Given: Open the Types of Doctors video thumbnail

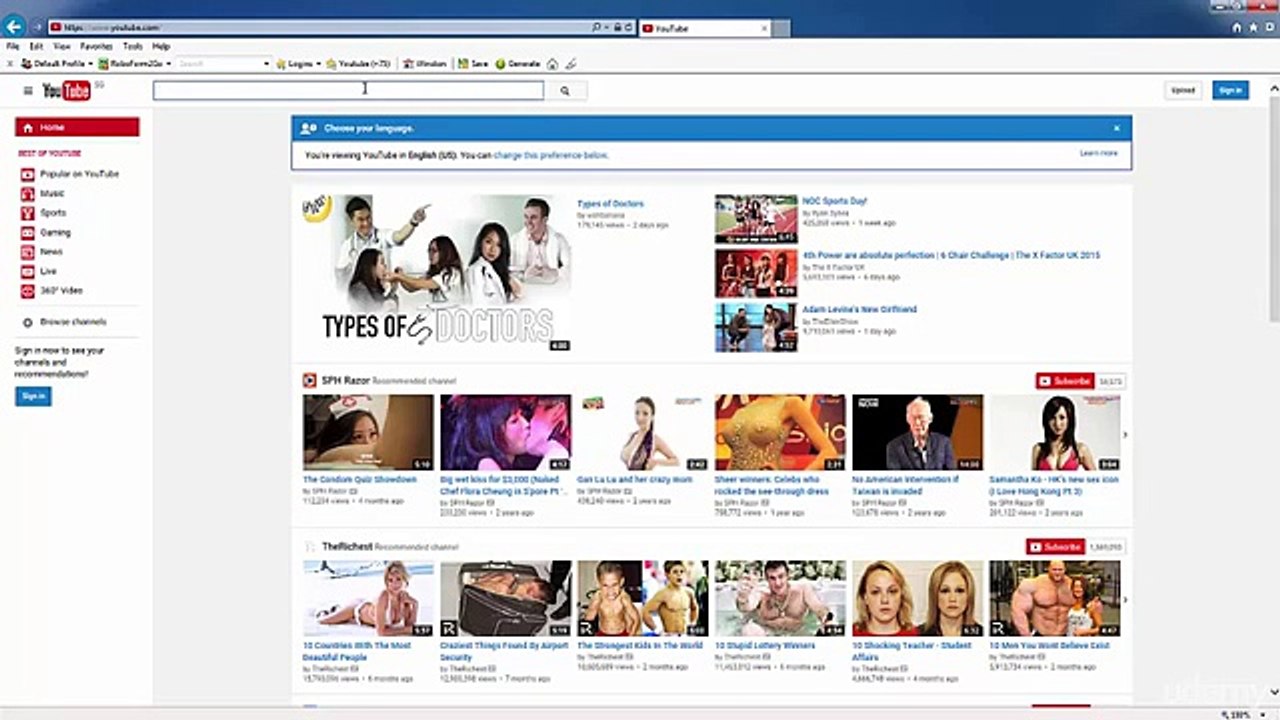Looking at the screenshot, I should click(x=437, y=273).
